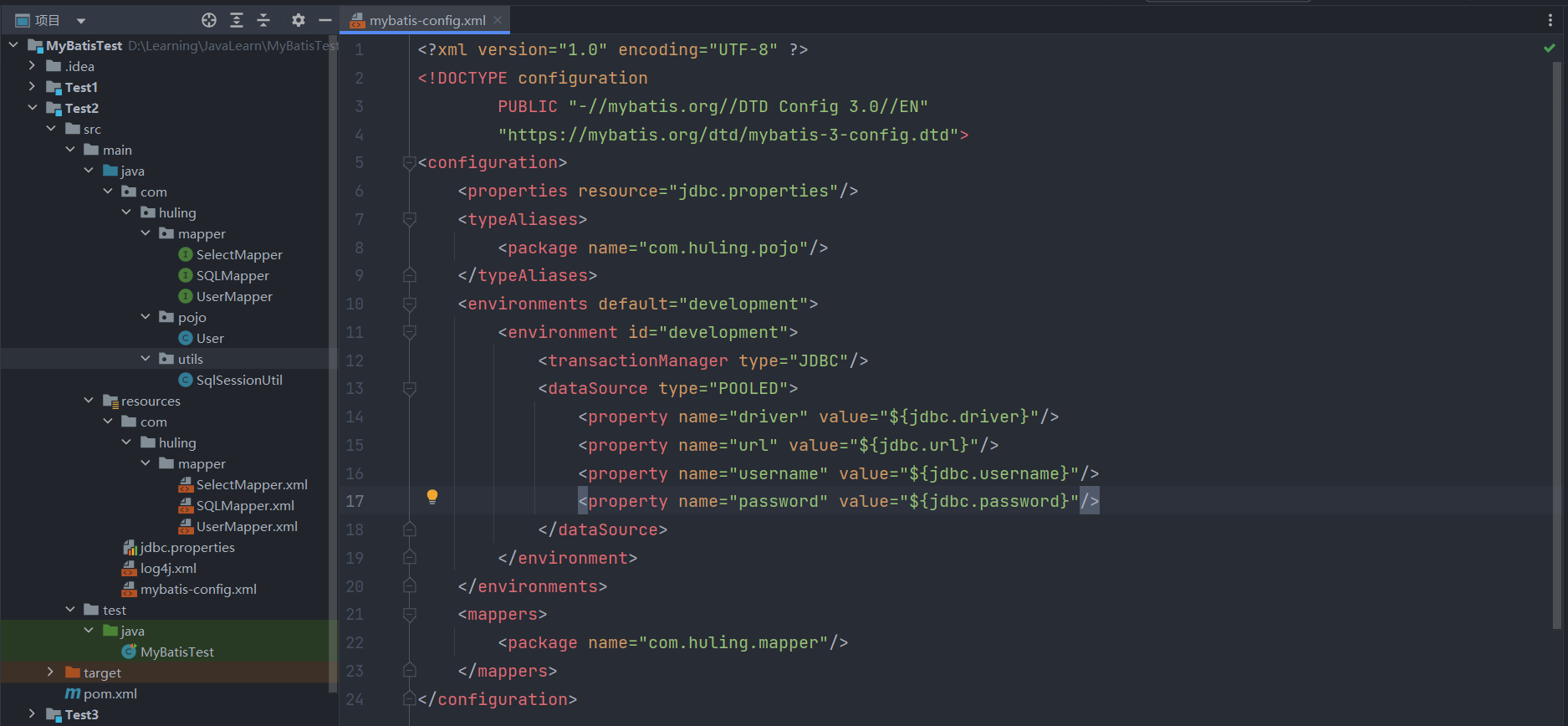Click UserMapper.xml file icon
This screenshot has height=726, width=1568.
point(186,526)
